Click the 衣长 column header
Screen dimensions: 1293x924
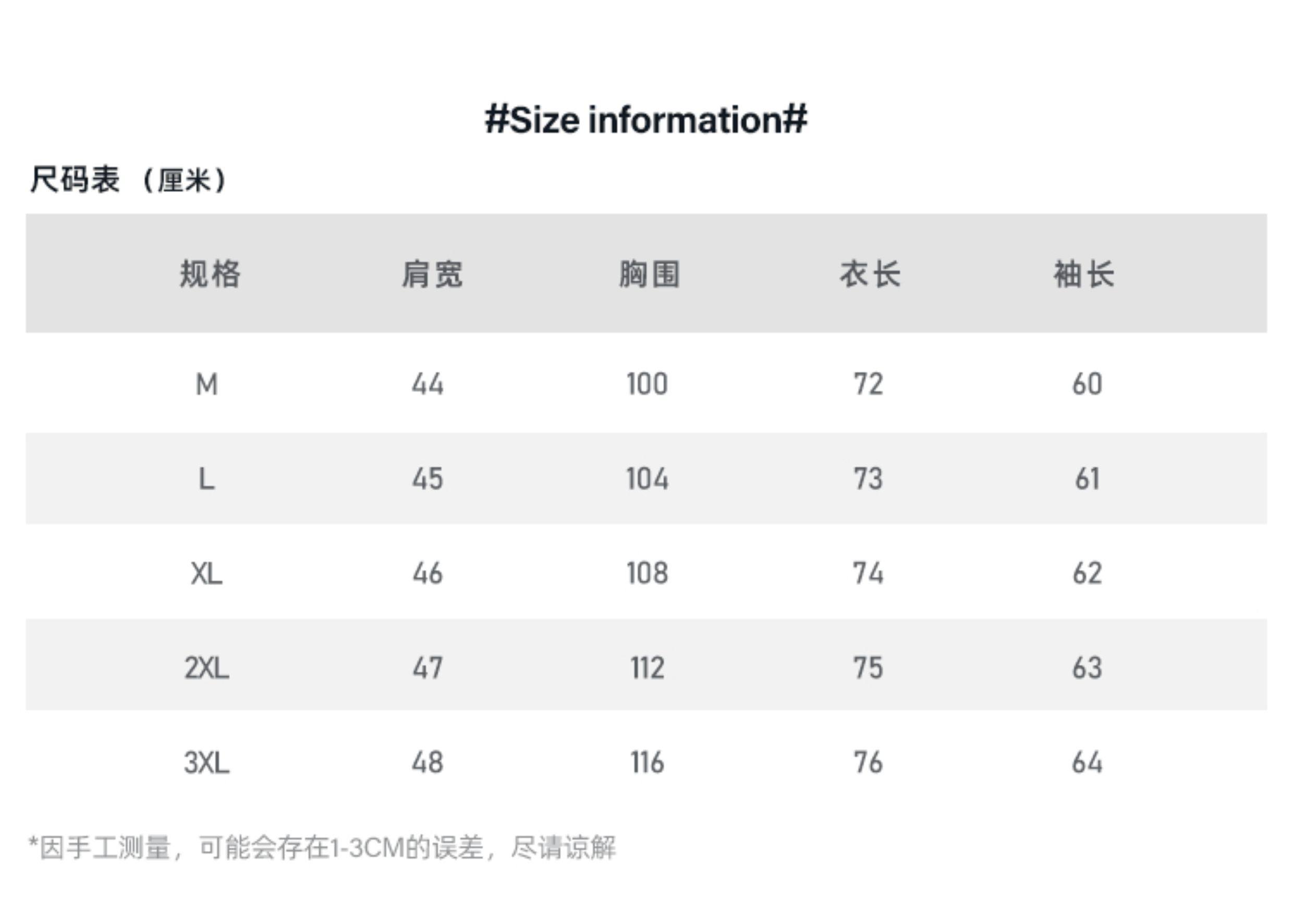(x=870, y=274)
